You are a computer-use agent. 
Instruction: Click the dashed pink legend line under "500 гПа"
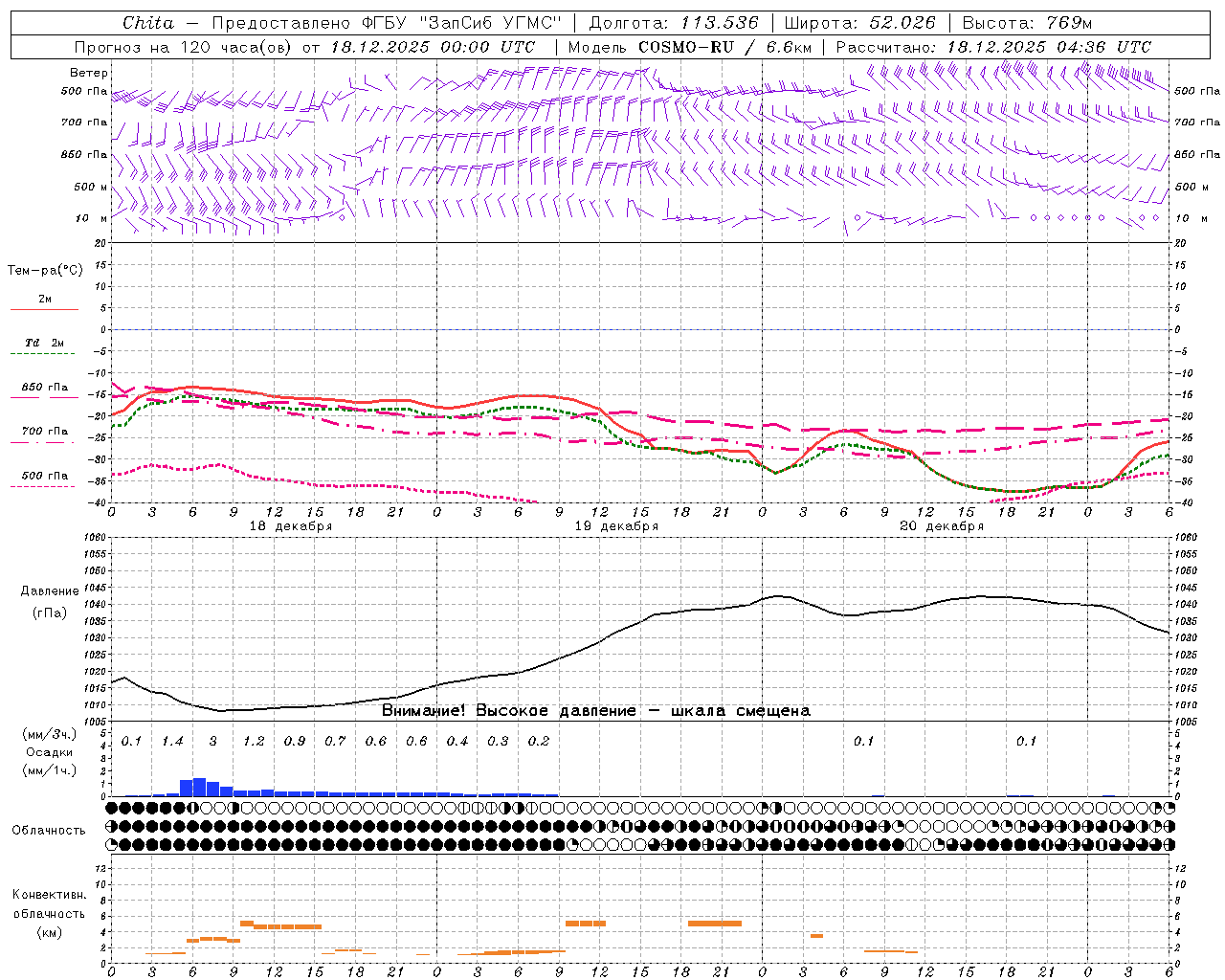[x=42, y=487]
